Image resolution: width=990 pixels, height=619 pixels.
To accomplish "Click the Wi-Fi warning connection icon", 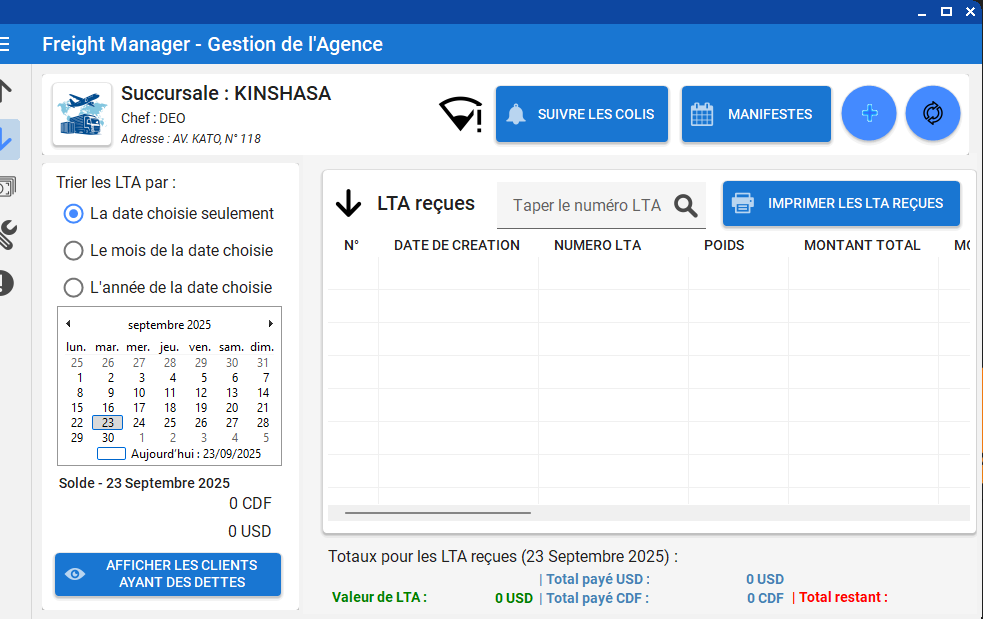I will (x=460, y=114).
